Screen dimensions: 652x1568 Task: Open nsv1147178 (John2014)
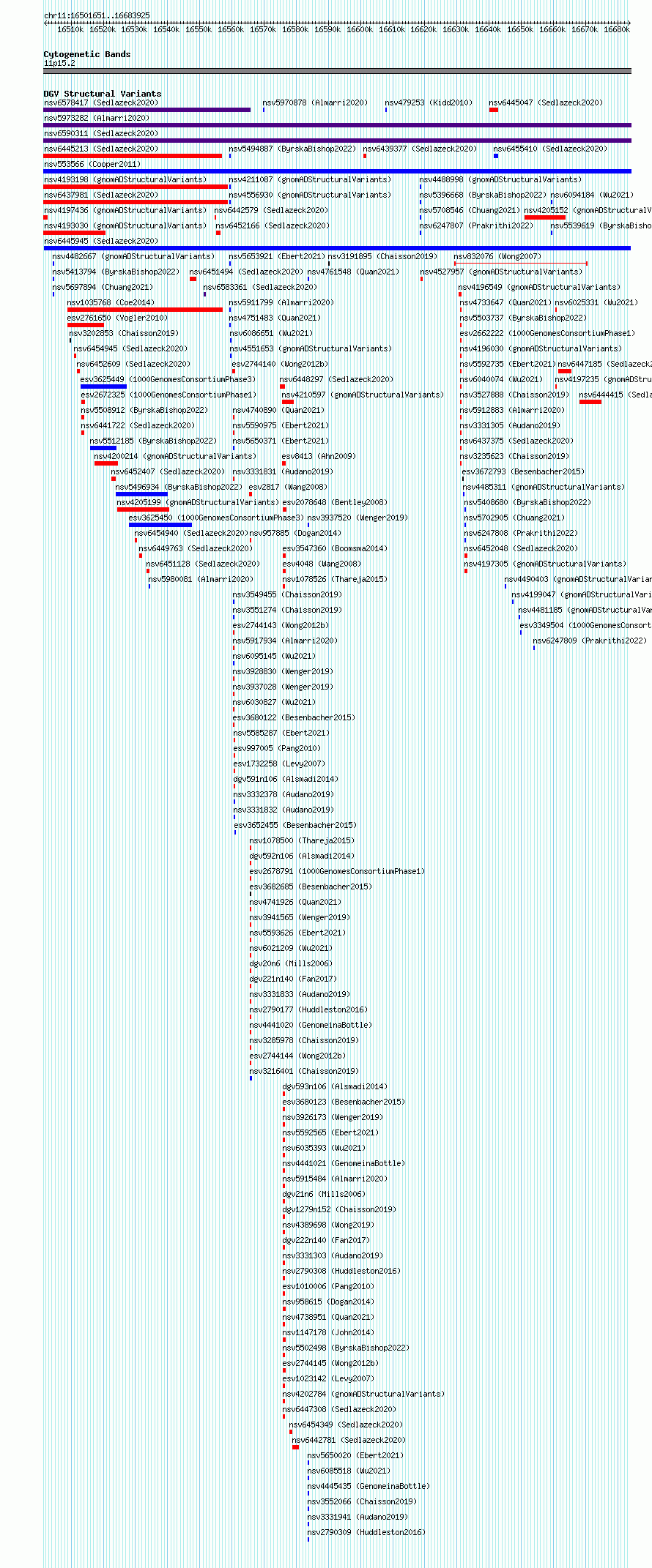tap(328, 1333)
